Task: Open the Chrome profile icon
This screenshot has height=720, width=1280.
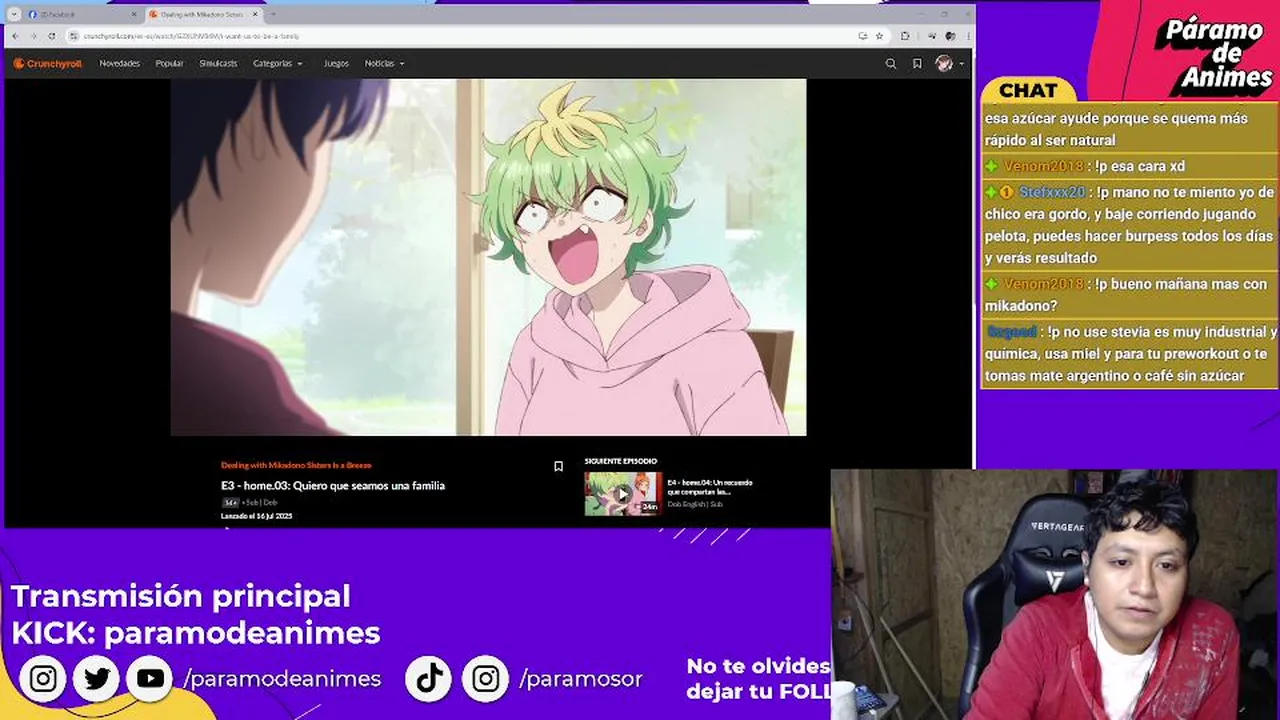Action: (x=950, y=36)
